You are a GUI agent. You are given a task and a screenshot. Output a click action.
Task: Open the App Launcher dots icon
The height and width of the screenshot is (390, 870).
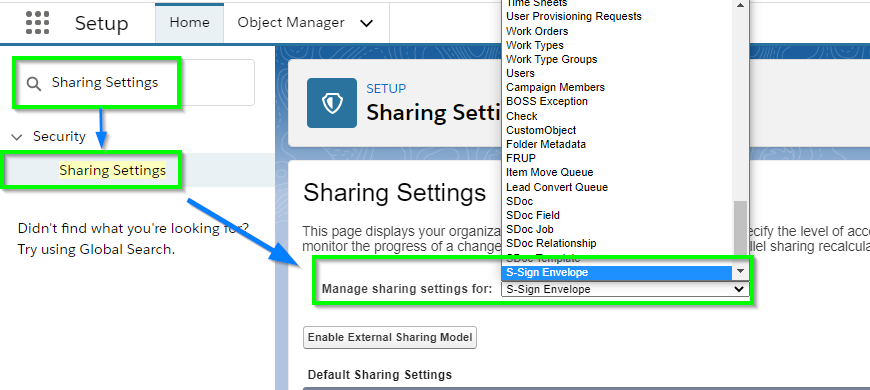click(x=38, y=23)
